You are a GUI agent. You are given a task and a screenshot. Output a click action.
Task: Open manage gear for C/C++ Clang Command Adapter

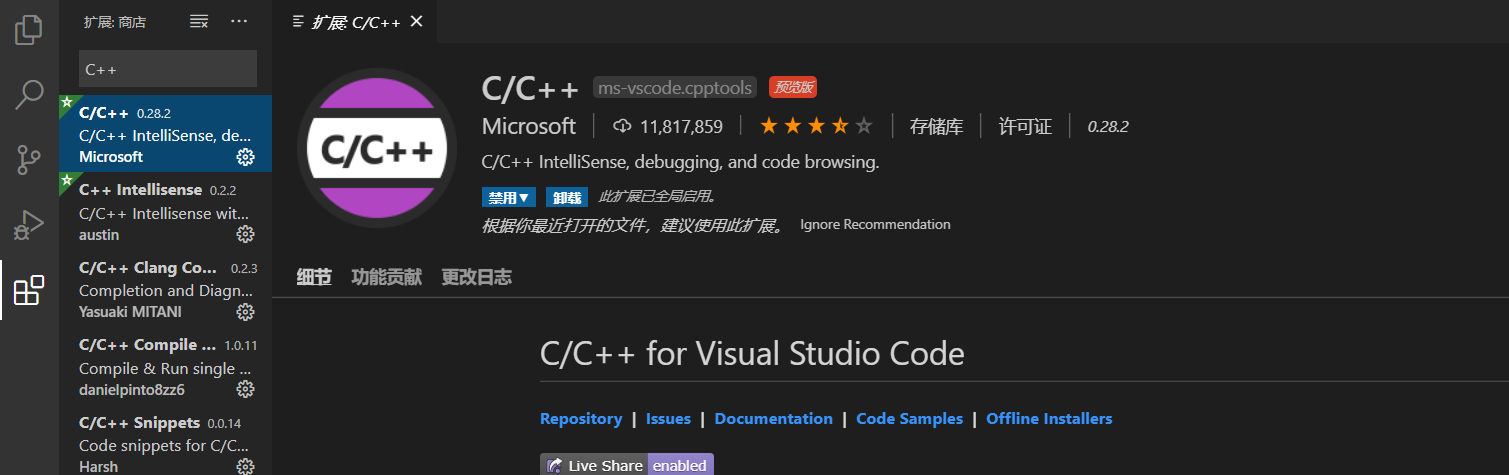point(245,312)
